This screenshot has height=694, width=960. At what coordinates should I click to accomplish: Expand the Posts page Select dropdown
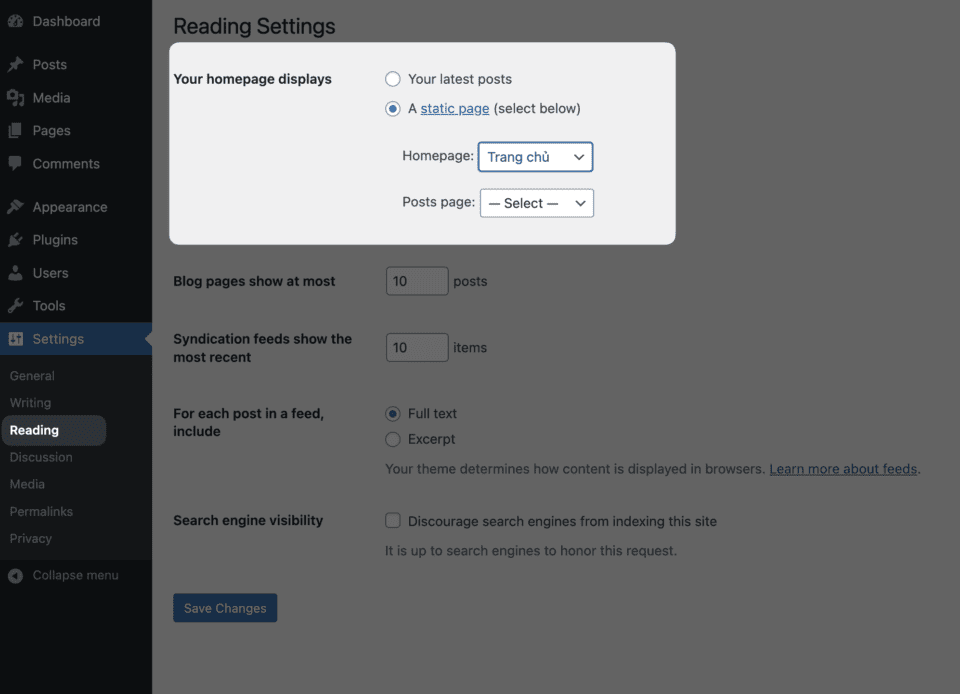click(x=536, y=203)
